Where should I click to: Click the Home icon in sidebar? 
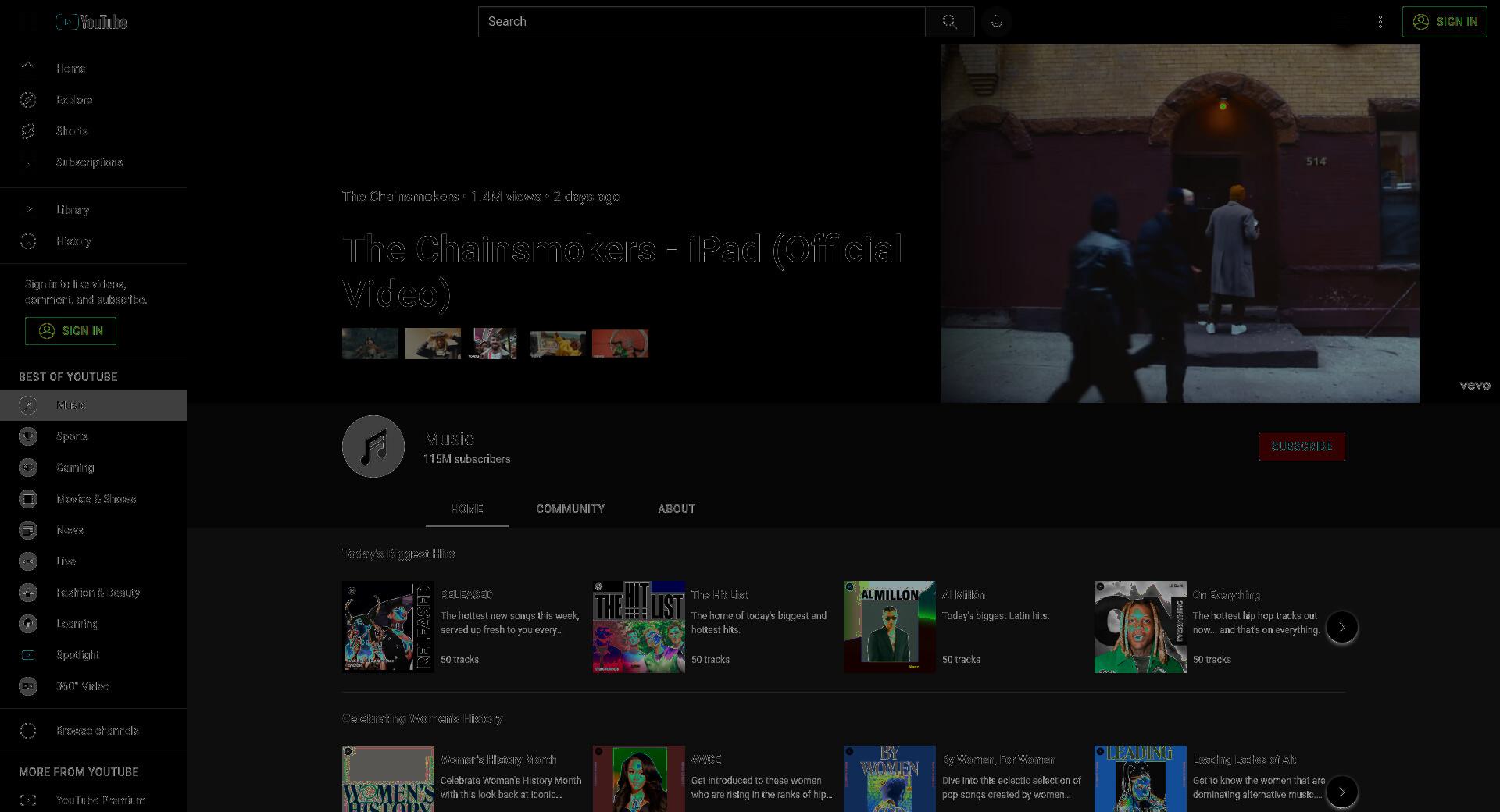(28, 68)
